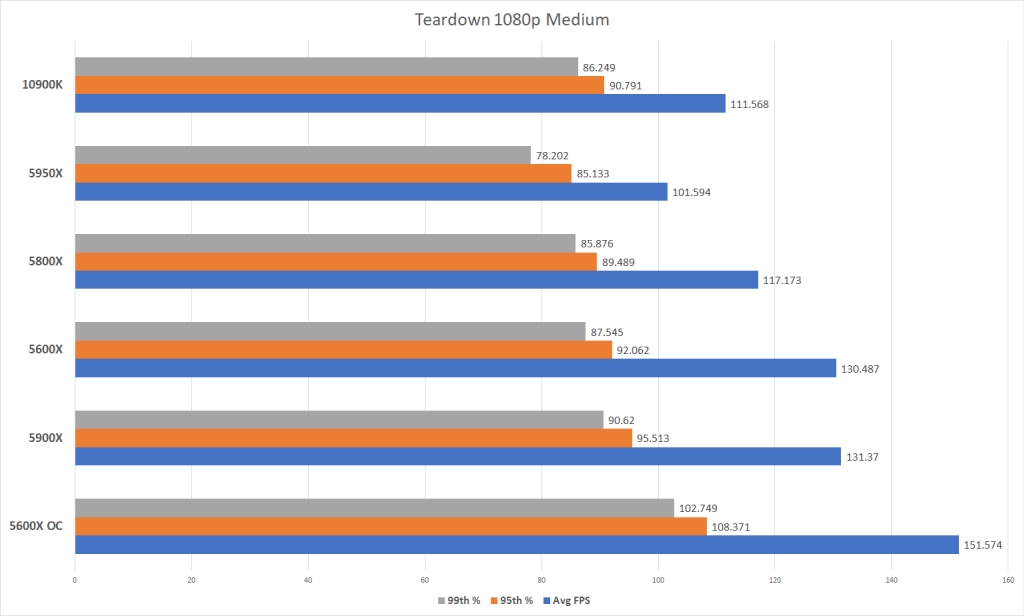Click the chart title Teardown 1080p Medium

[512, 20]
